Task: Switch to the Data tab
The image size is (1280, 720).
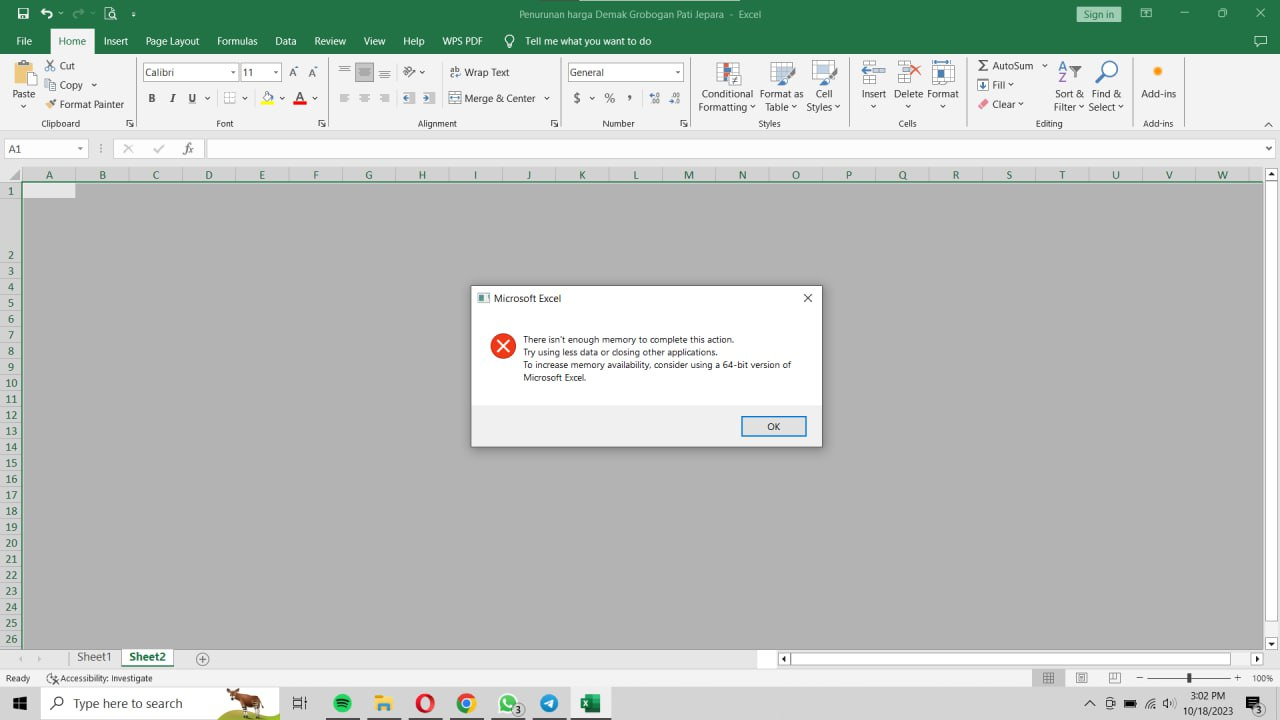Action: 286,41
